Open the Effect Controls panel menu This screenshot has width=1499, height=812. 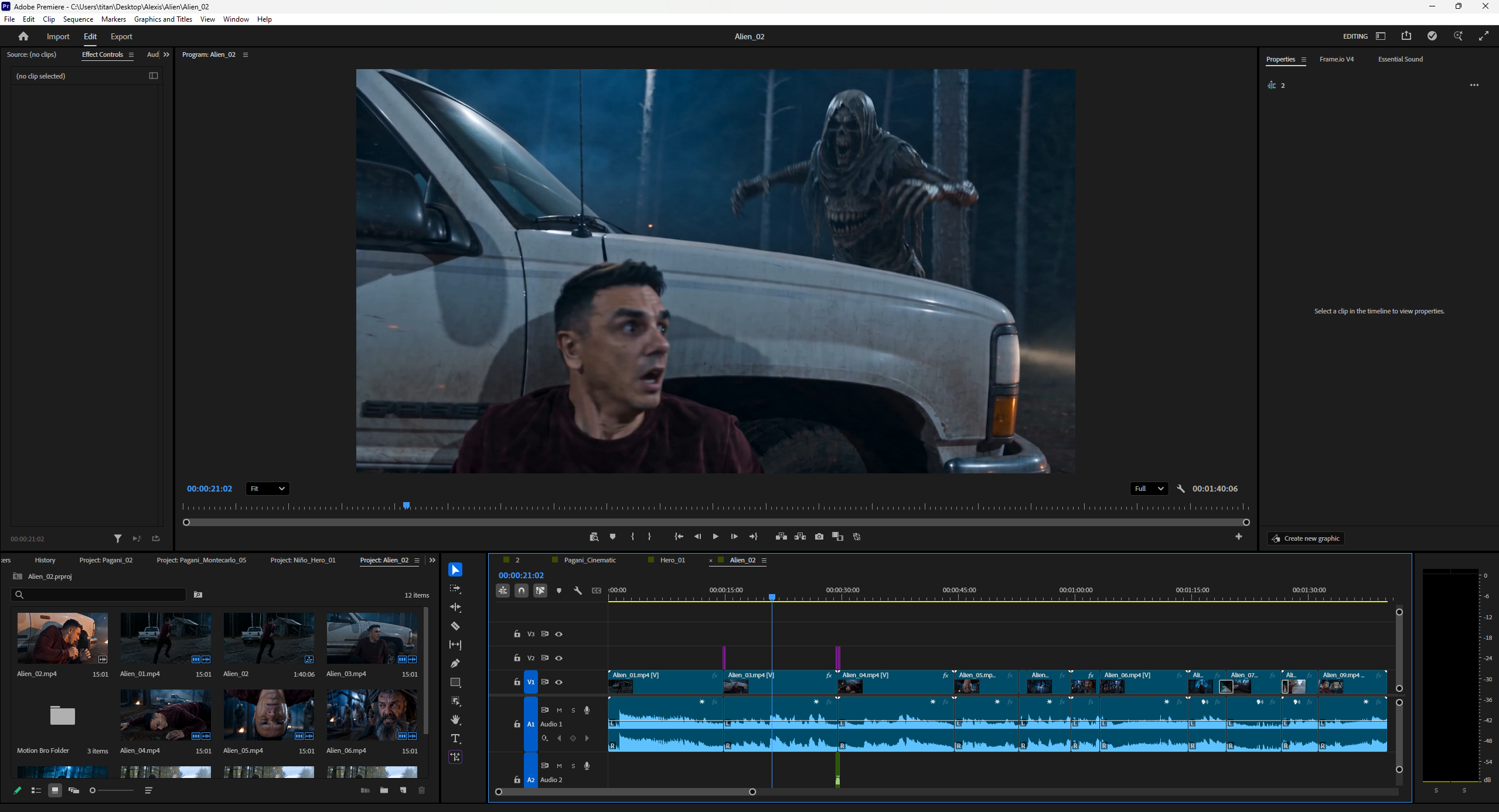[131, 54]
